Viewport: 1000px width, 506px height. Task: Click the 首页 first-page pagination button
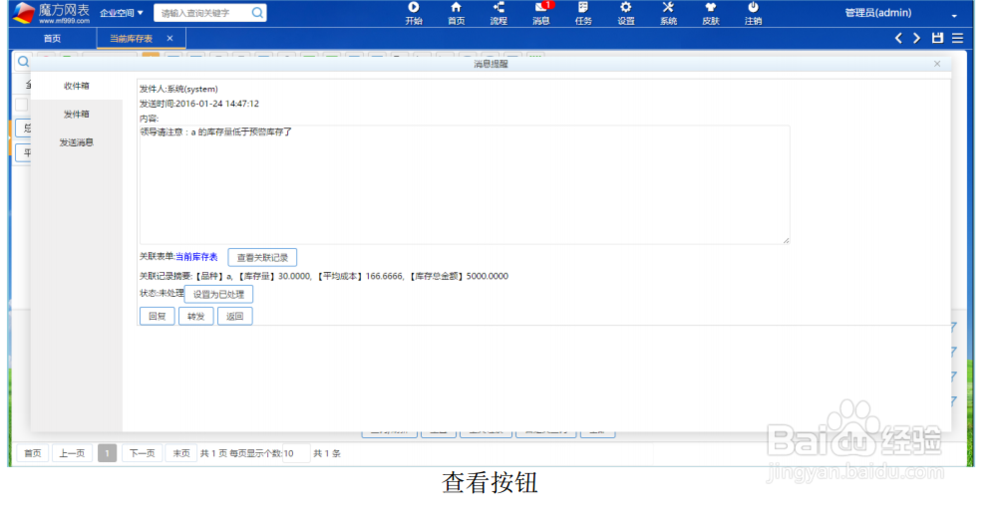pyautogui.click(x=33, y=453)
